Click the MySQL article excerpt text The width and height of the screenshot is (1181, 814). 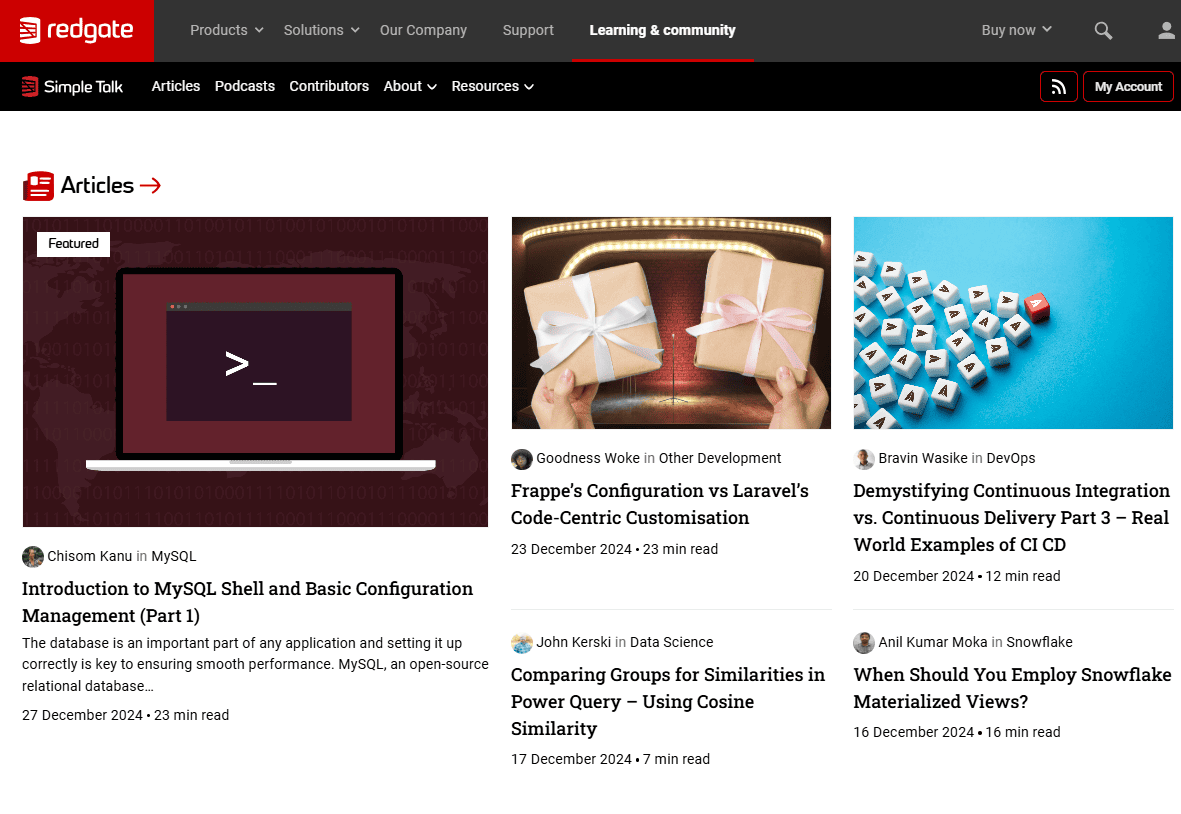pos(255,665)
